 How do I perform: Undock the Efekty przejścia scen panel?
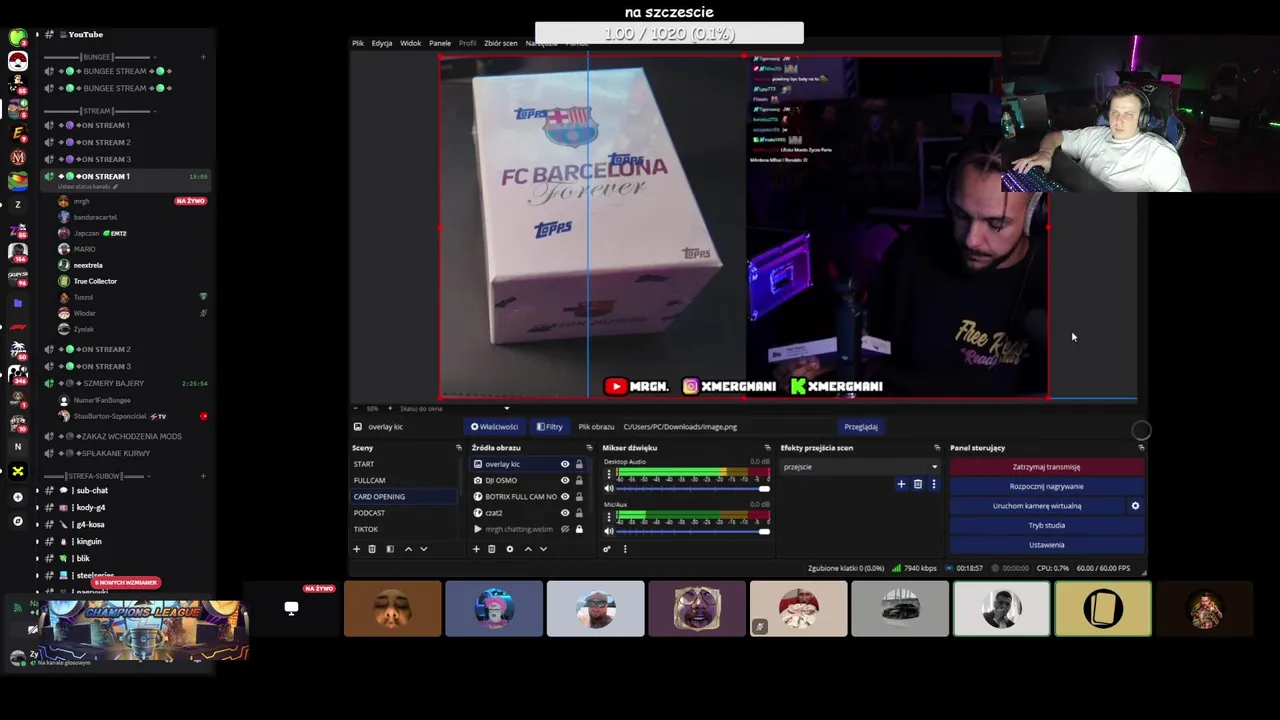tap(937, 448)
